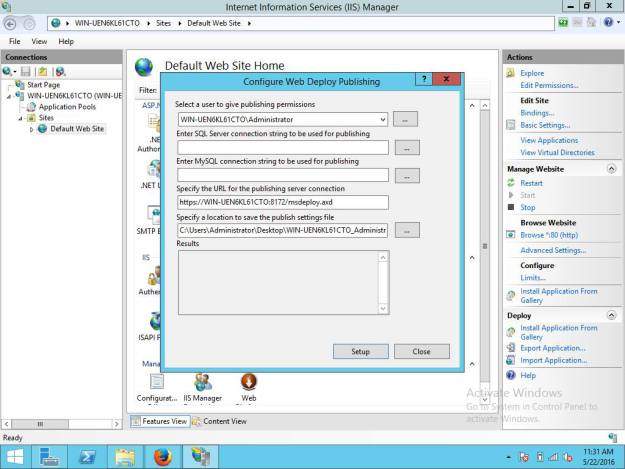
Task: Restart the website
Action: pos(531,183)
